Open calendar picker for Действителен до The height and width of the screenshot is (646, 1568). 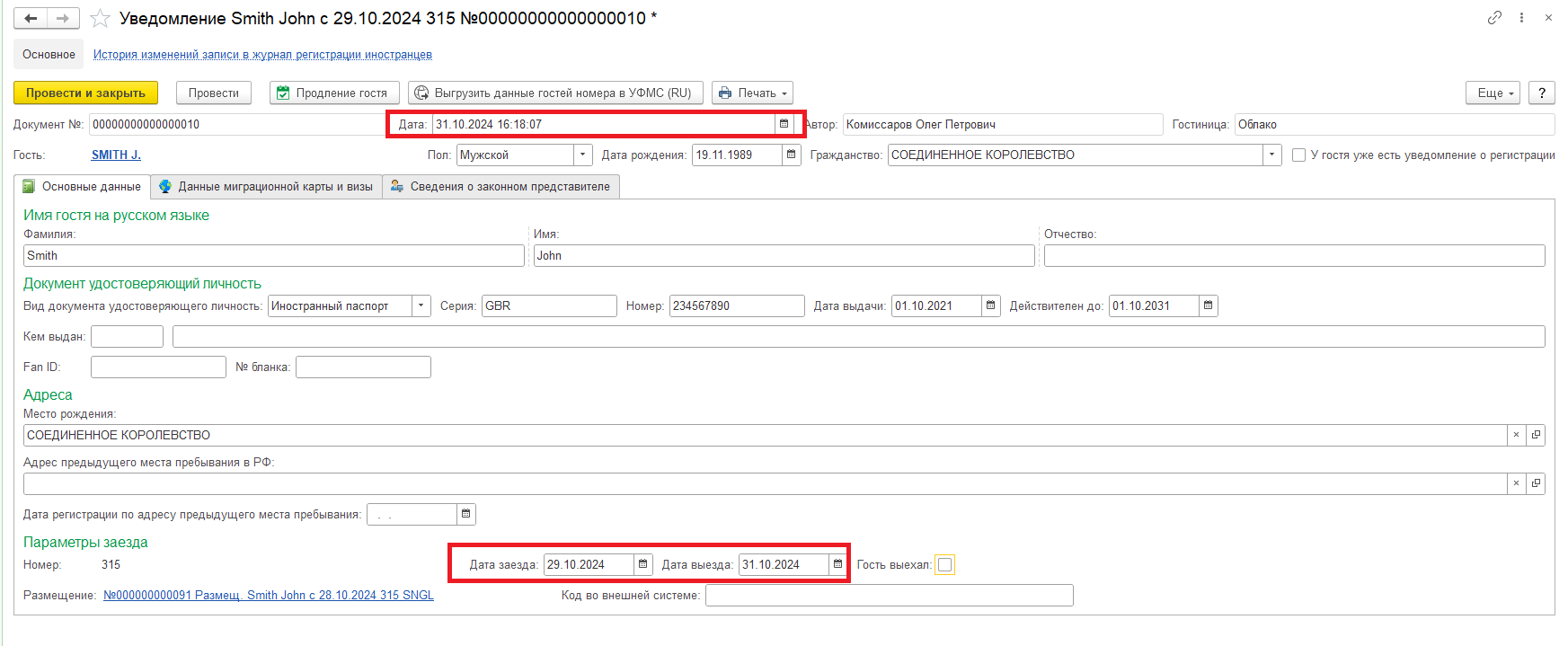click(x=1208, y=305)
